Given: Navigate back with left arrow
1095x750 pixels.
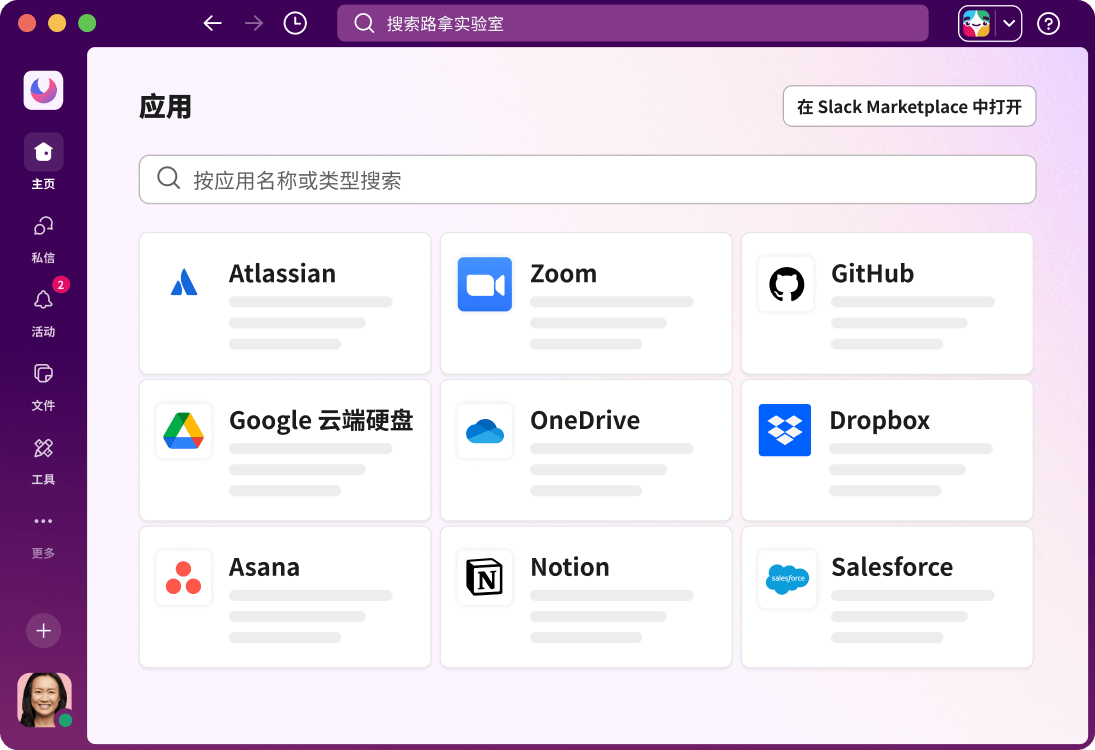Looking at the screenshot, I should click(x=212, y=23).
